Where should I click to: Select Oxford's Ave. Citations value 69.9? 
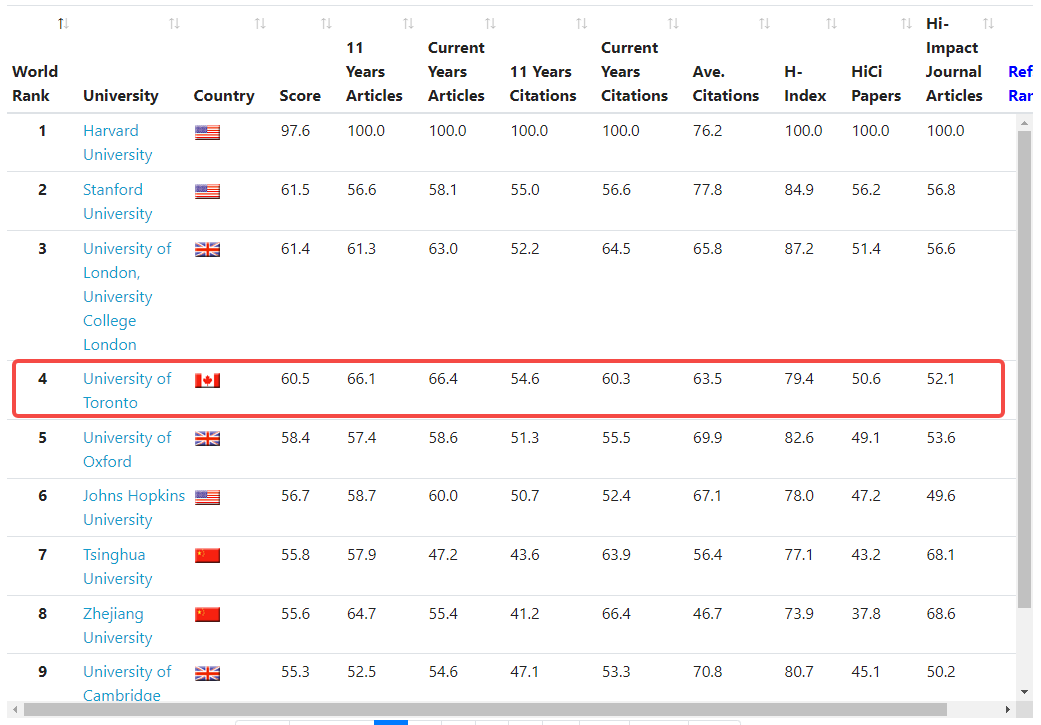[x=708, y=438]
